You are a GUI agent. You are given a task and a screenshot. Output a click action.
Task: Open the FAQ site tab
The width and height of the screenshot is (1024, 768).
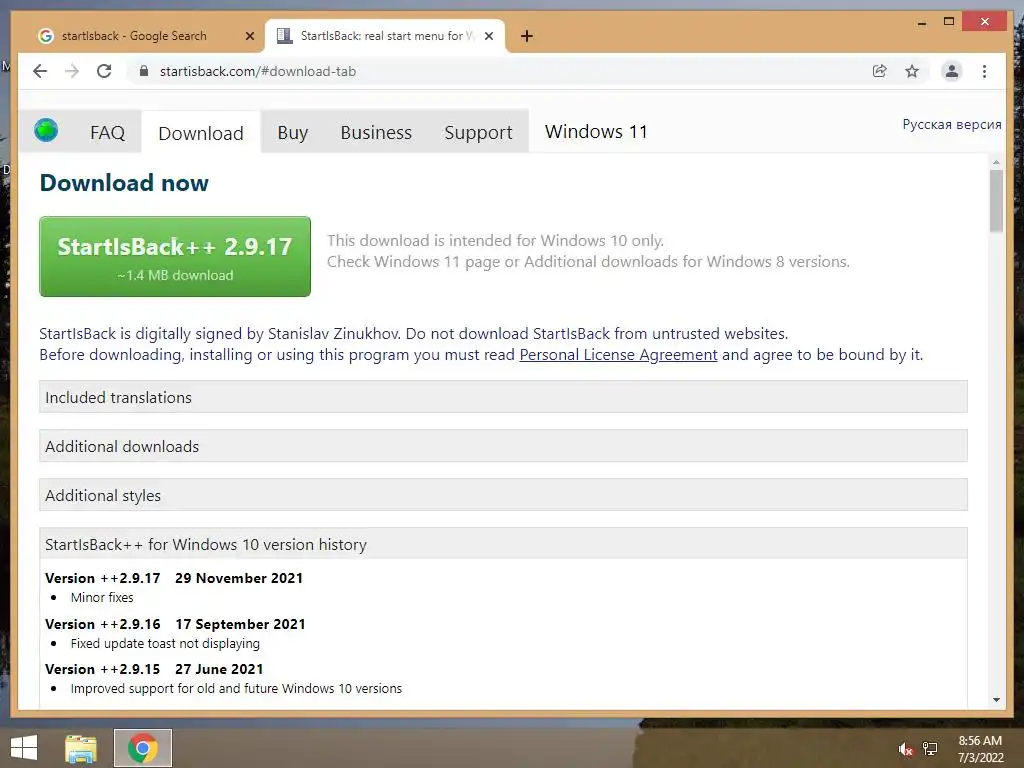108,133
